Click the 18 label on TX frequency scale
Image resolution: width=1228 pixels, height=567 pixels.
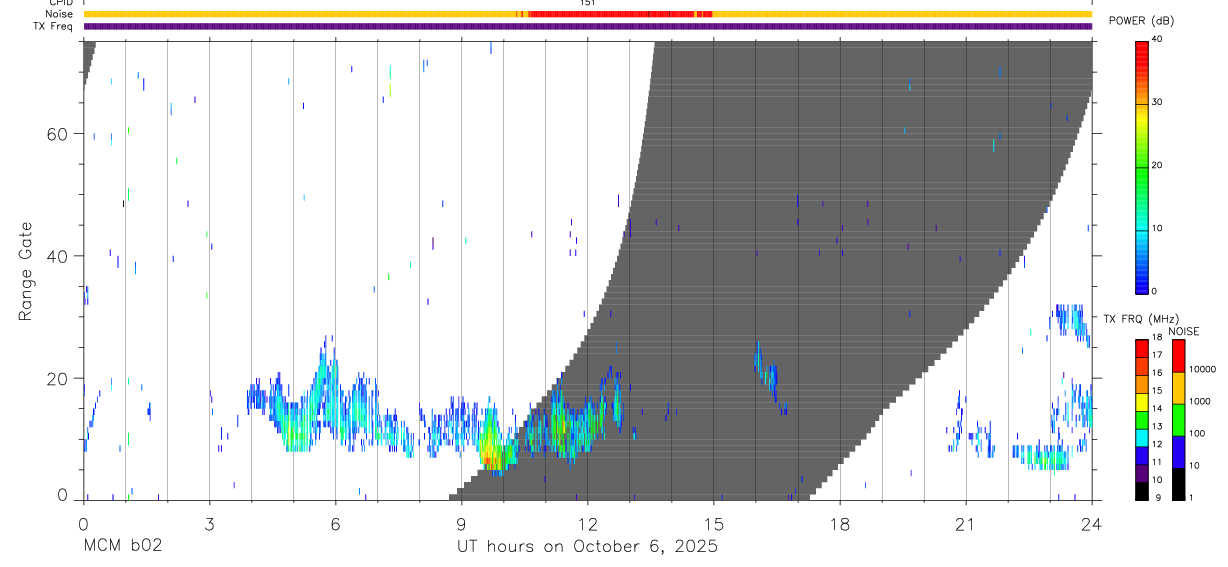1157,338
